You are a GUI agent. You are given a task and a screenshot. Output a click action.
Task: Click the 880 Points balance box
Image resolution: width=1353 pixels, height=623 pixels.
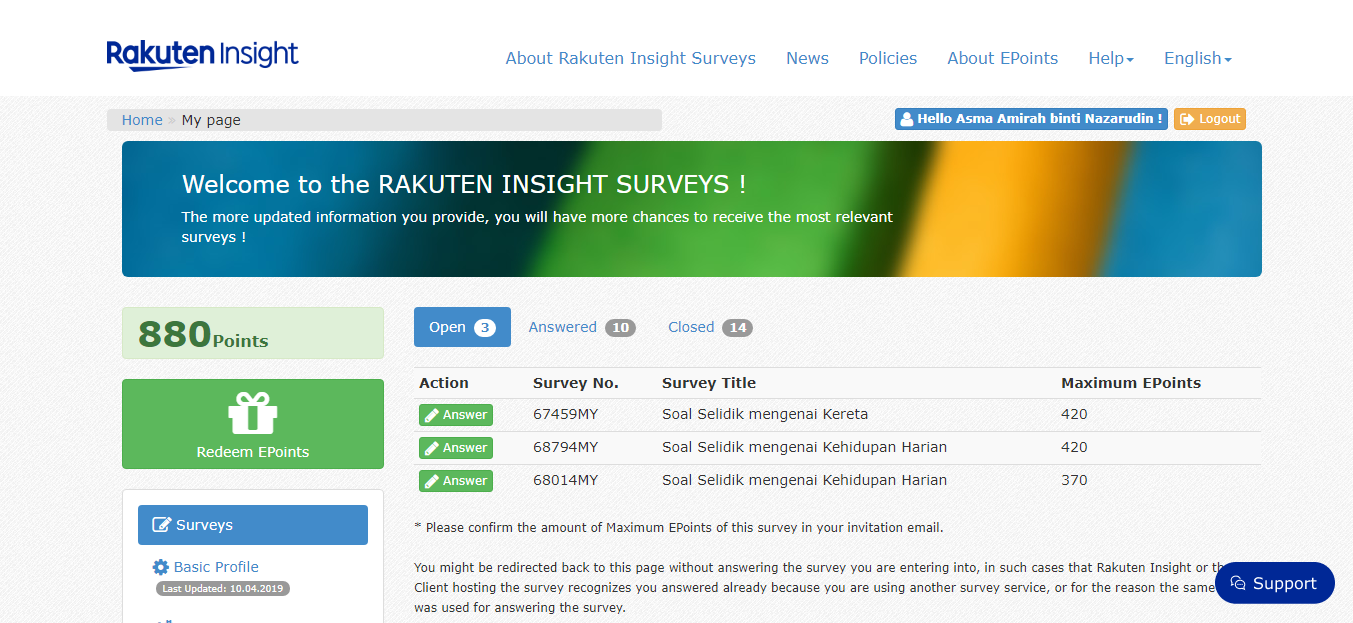(x=253, y=333)
